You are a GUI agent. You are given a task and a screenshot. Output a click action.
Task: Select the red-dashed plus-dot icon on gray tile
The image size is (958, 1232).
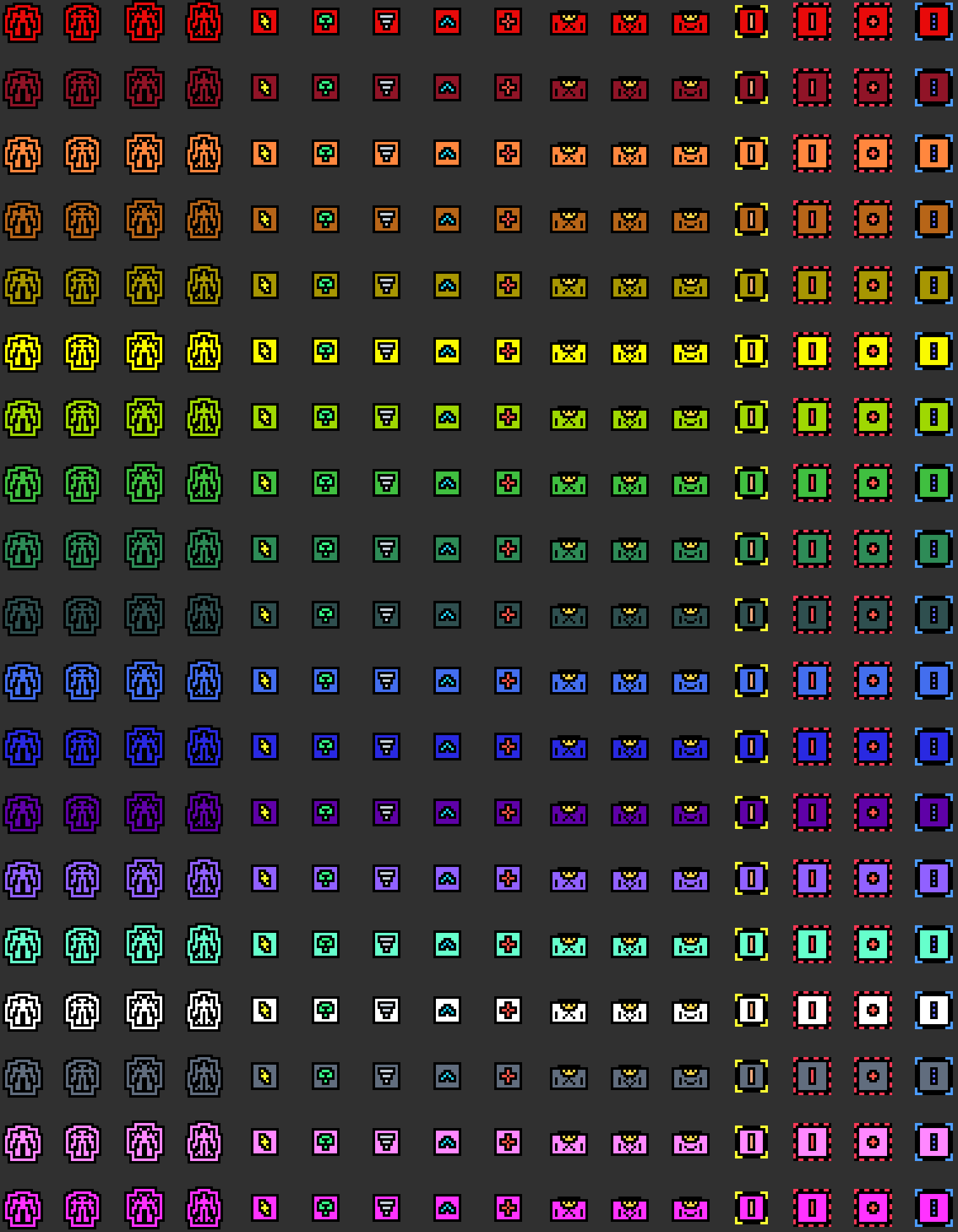click(873, 1077)
